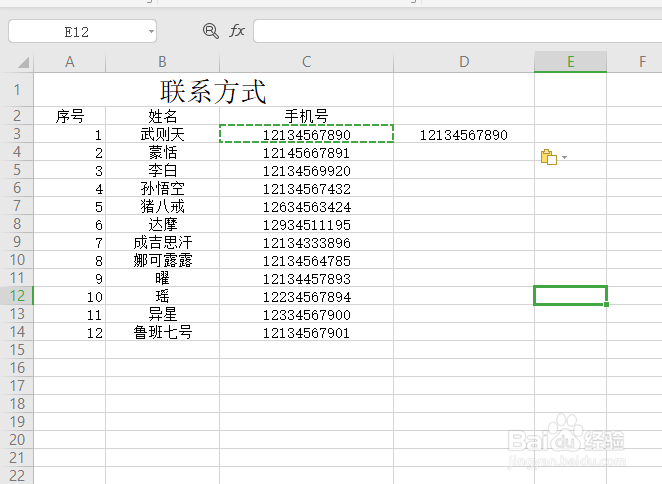
Task: Click the title cell 联系方式
Action: click(213, 90)
